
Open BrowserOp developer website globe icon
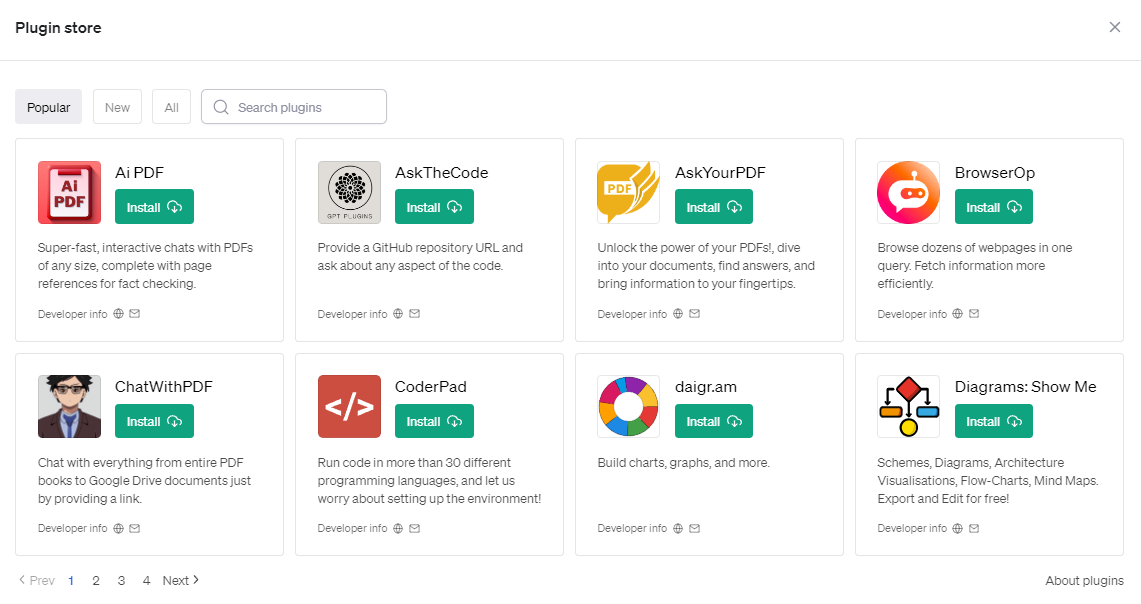958,314
